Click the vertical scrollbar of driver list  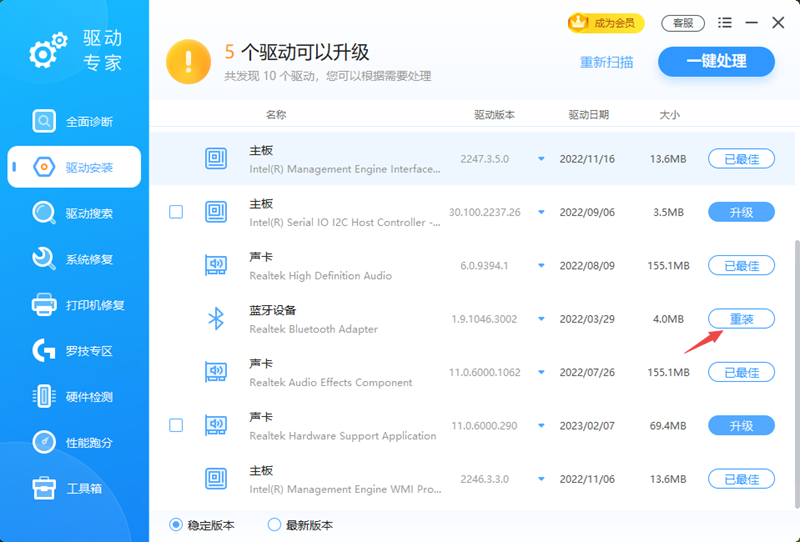[796, 370]
